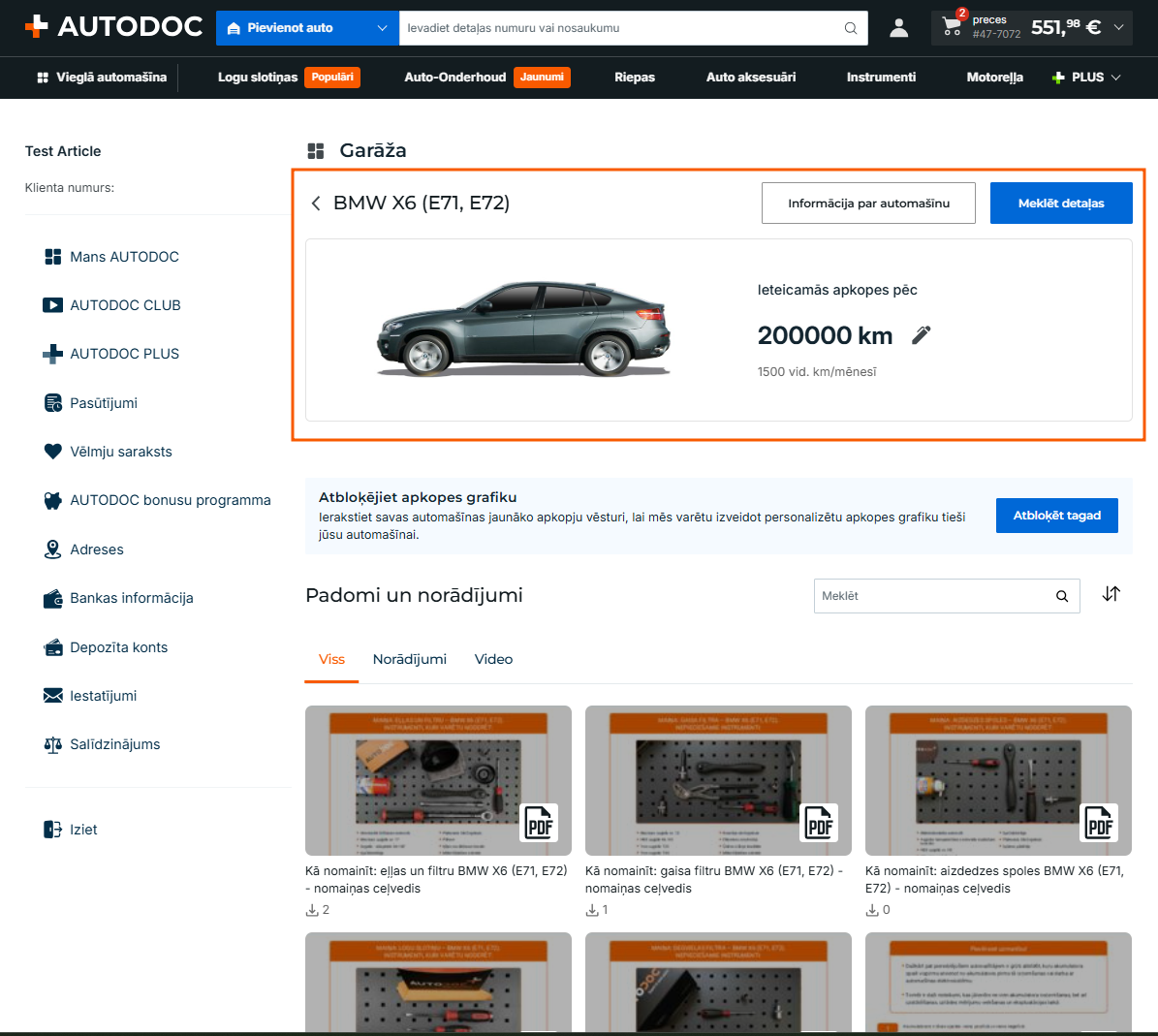Click AUTODOC CLUB play icon

point(52,305)
